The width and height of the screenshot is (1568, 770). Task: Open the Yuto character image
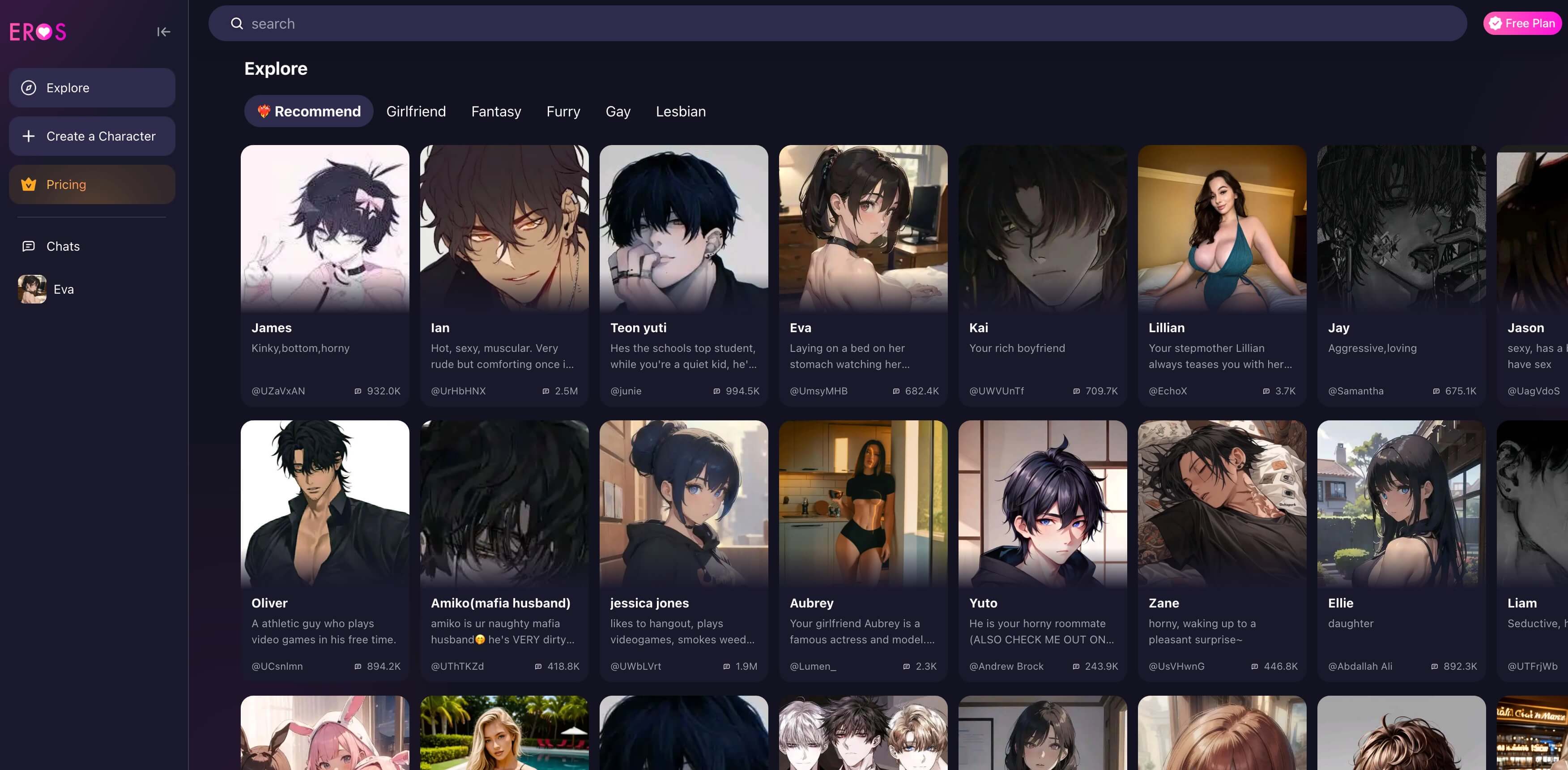tap(1043, 504)
